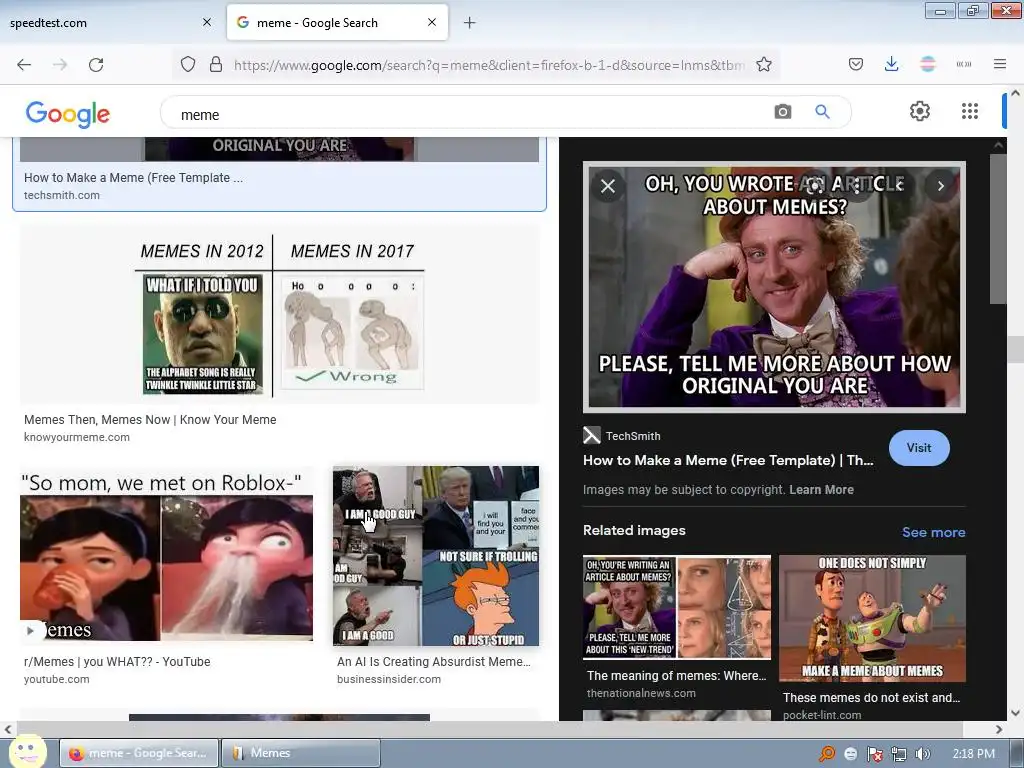The height and width of the screenshot is (768, 1024).
Task: Open the Memes folder taskbar button
Action: click(x=301, y=753)
